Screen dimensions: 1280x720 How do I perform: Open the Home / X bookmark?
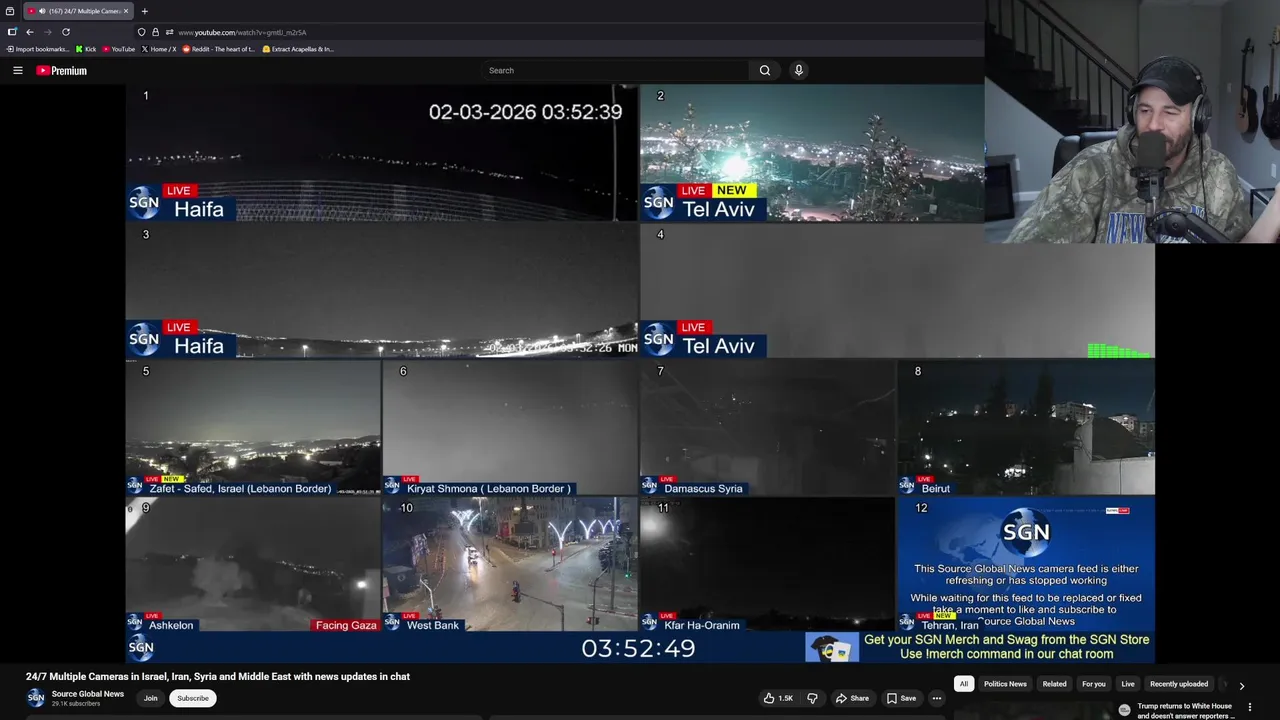159,49
